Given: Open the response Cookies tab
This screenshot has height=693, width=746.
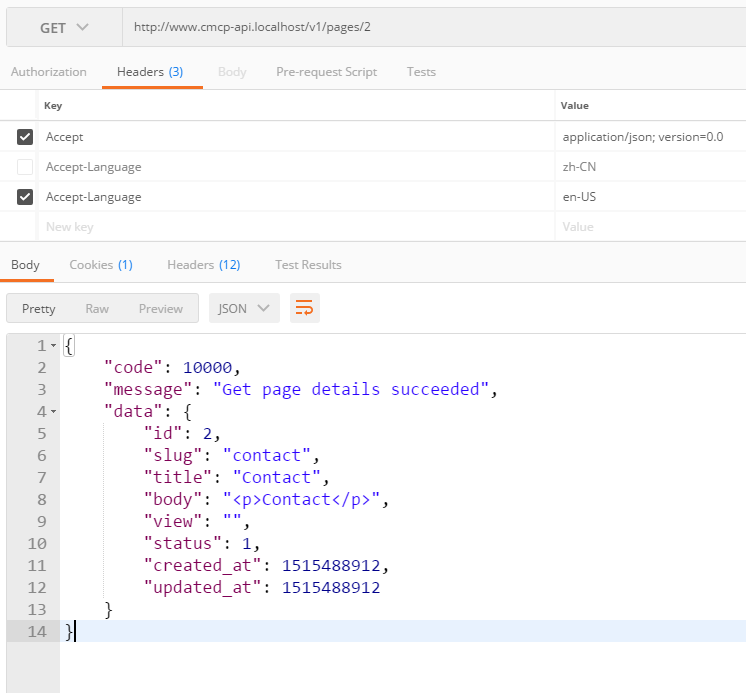Looking at the screenshot, I should (100, 265).
